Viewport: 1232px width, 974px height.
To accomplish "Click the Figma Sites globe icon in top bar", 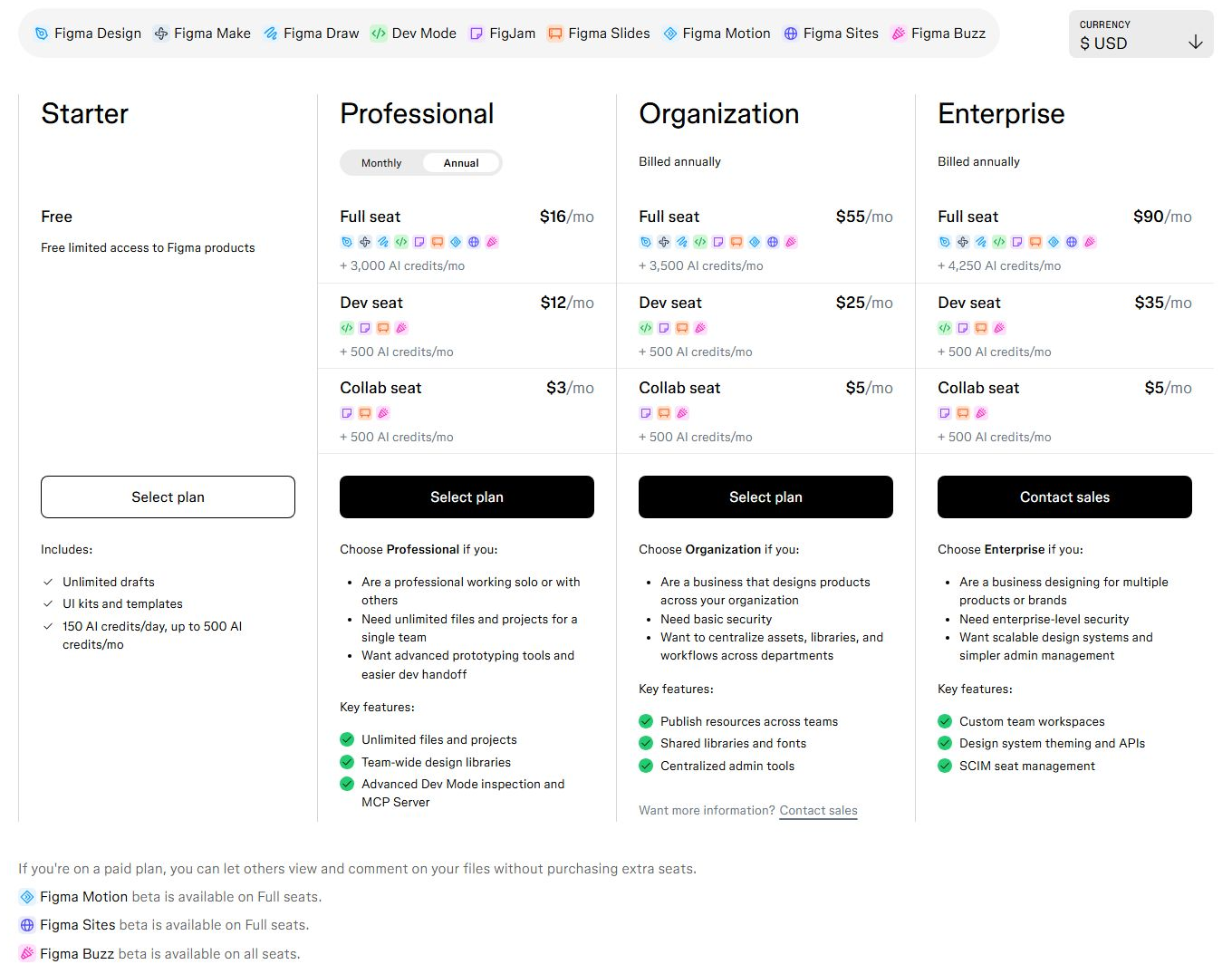I will (791, 34).
